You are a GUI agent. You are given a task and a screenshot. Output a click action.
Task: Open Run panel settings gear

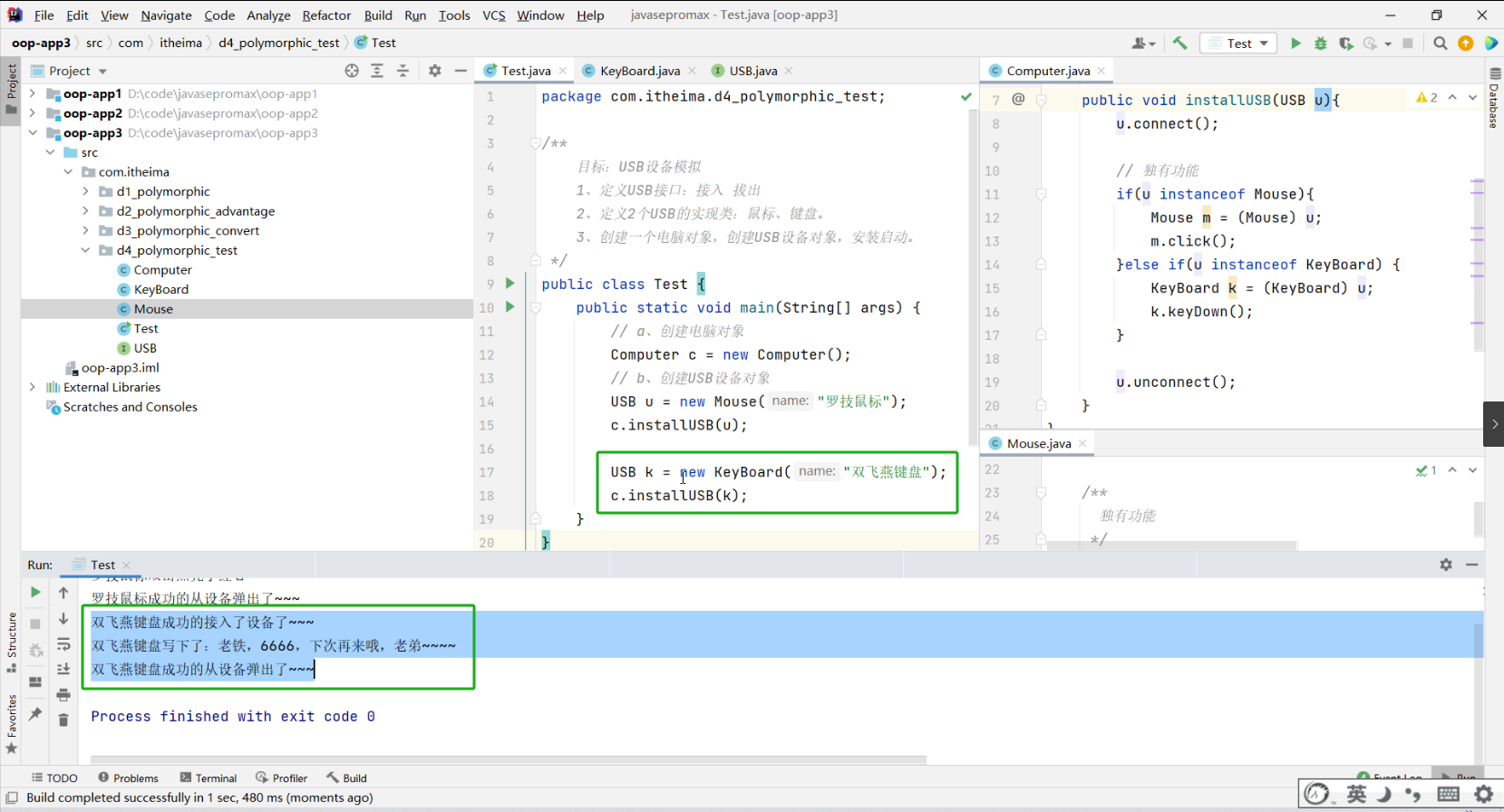click(x=1446, y=565)
